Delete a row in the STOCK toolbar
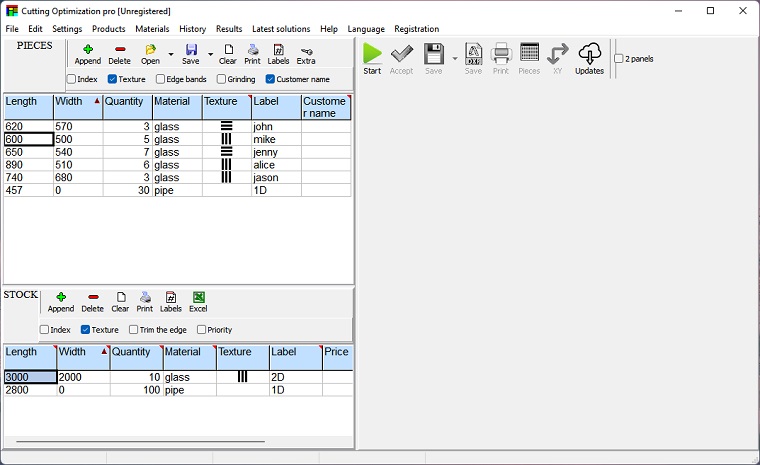The width and height of the screenshot is (760, 465). tap(92, 301)
